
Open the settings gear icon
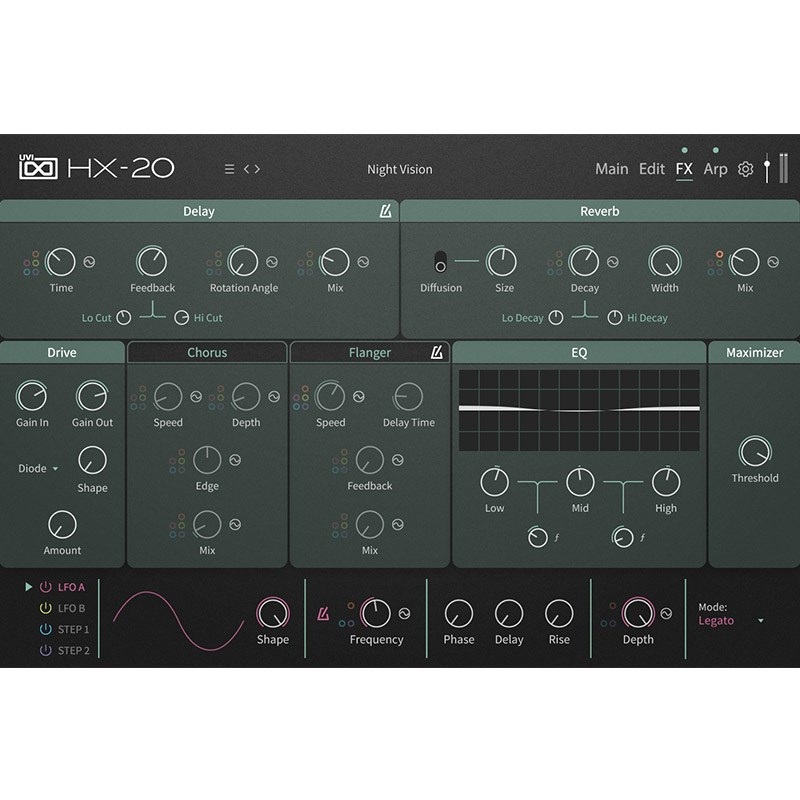pyautogui.click(x=745, y=169)
